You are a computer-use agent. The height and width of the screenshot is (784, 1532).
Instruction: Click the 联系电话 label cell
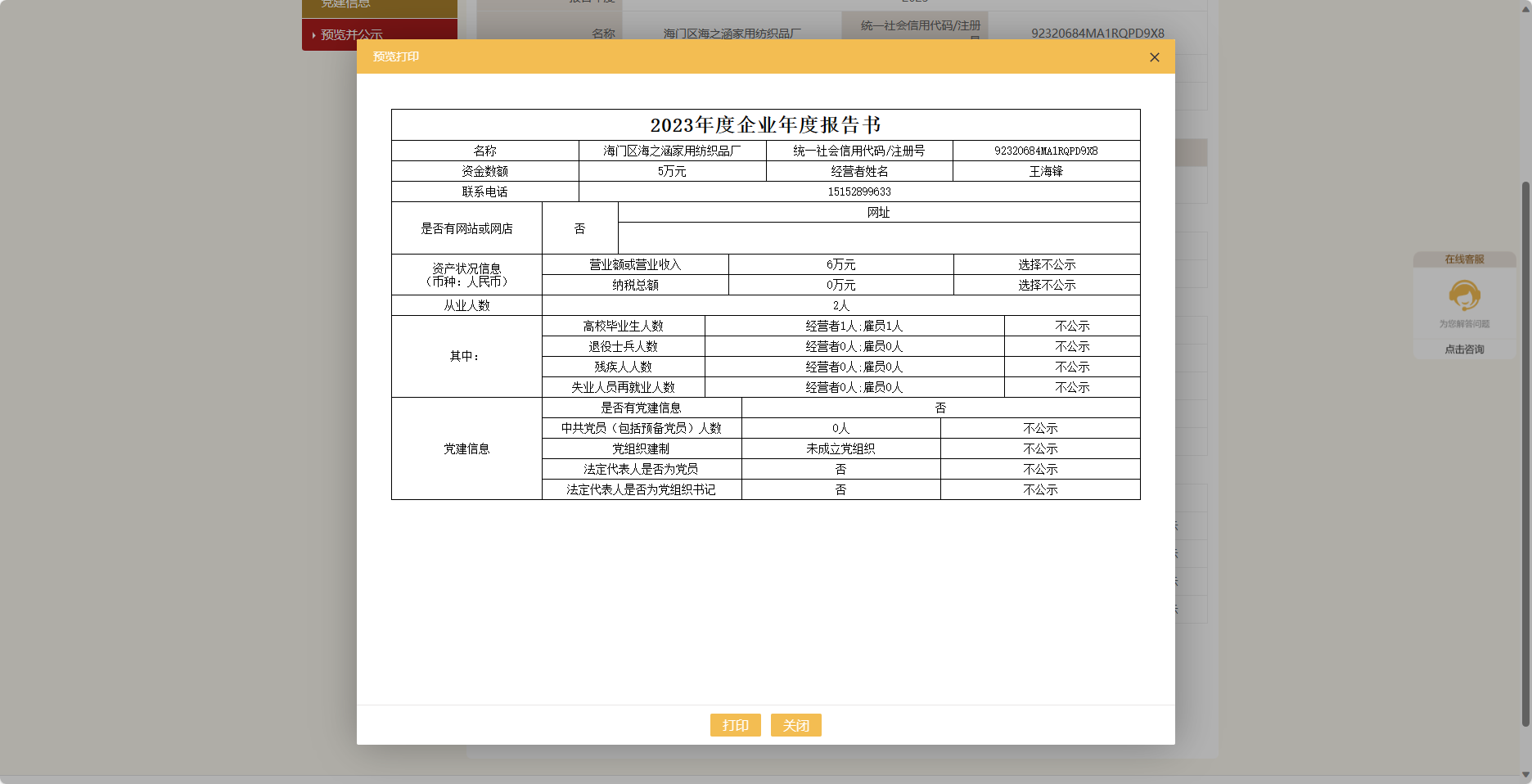click(485, 191)
